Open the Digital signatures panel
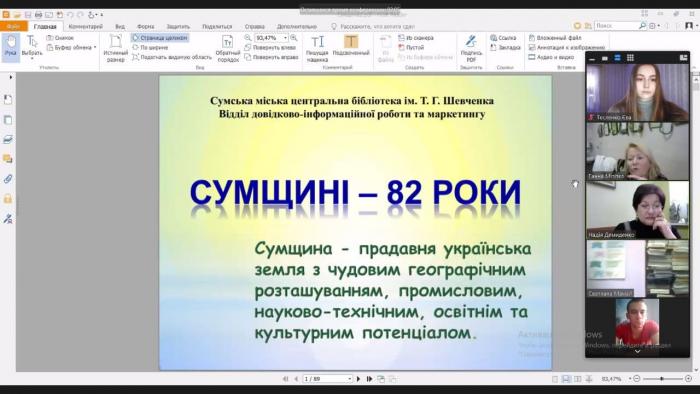Screen dimensions: 700x394 tap(8, 218)
